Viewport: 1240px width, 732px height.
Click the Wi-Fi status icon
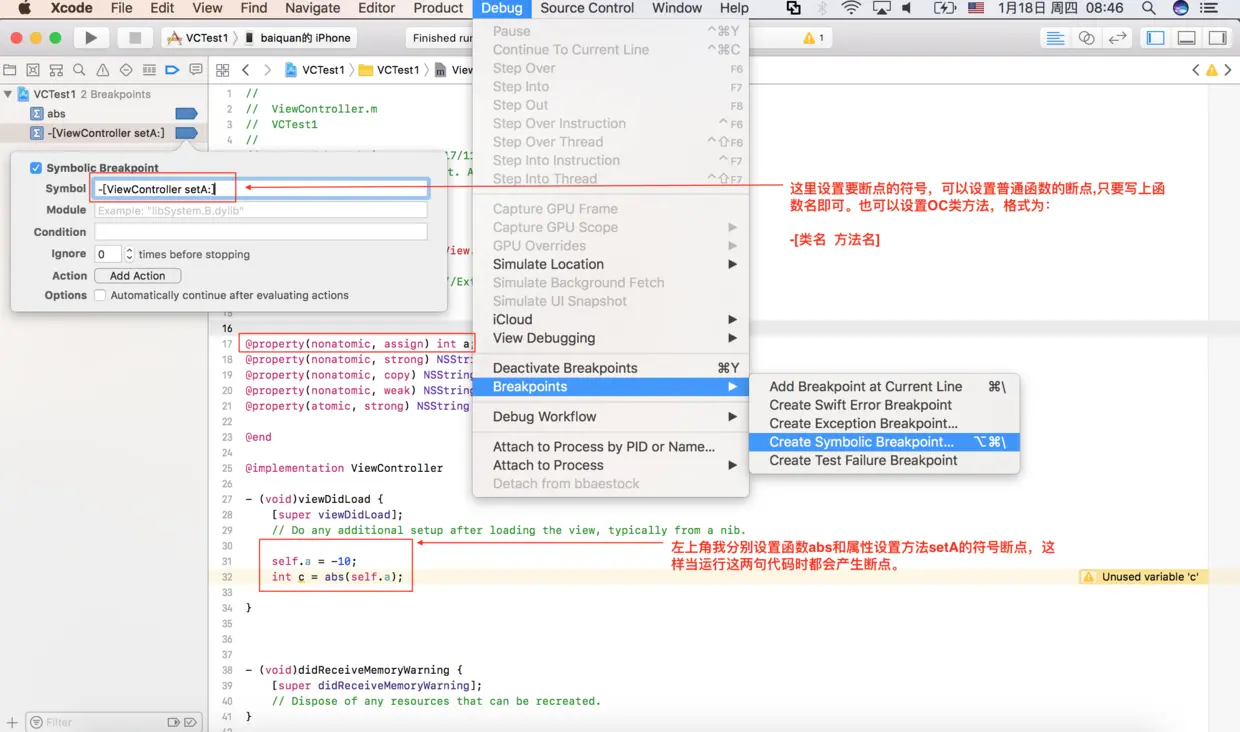[x=851, y=8]
